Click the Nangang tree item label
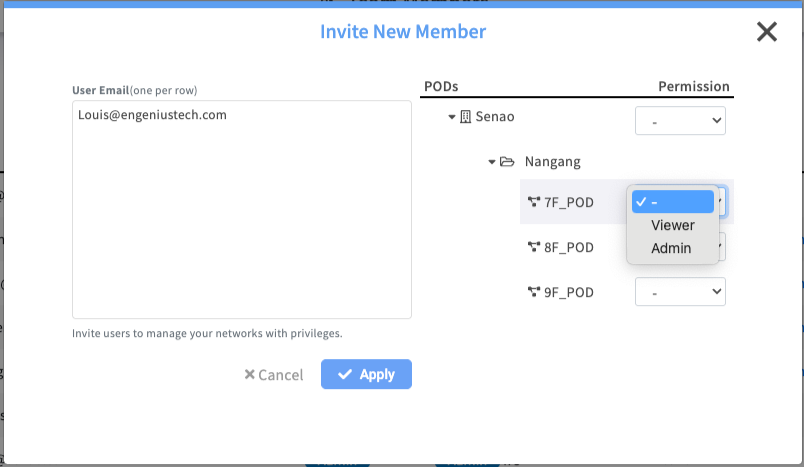The image size is (804, 468). (x=552, y=161)
